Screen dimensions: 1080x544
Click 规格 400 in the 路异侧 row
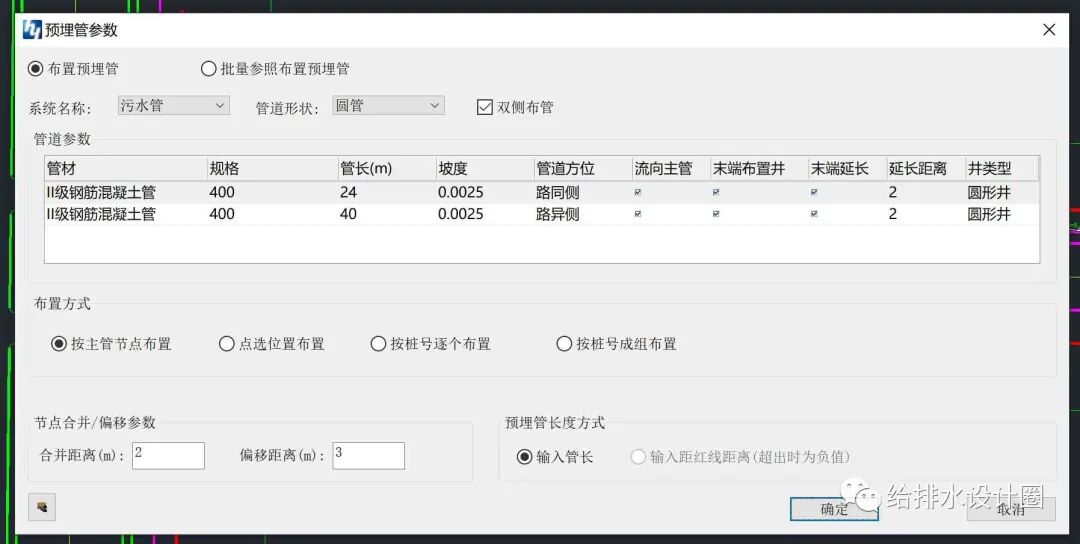pos(272,214)
